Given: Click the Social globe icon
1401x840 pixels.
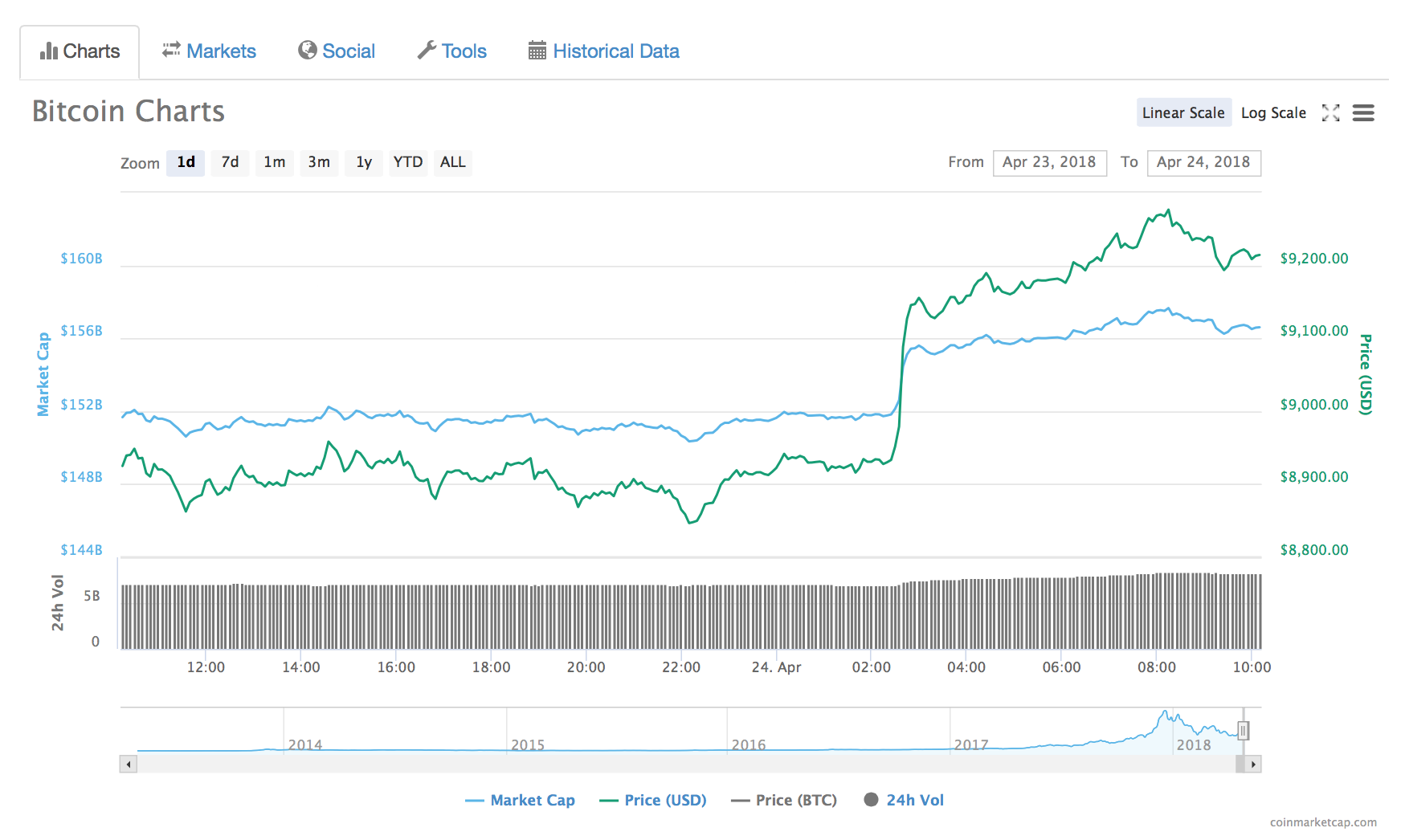Looking at the screenshot, I should [x=307, y=50].
